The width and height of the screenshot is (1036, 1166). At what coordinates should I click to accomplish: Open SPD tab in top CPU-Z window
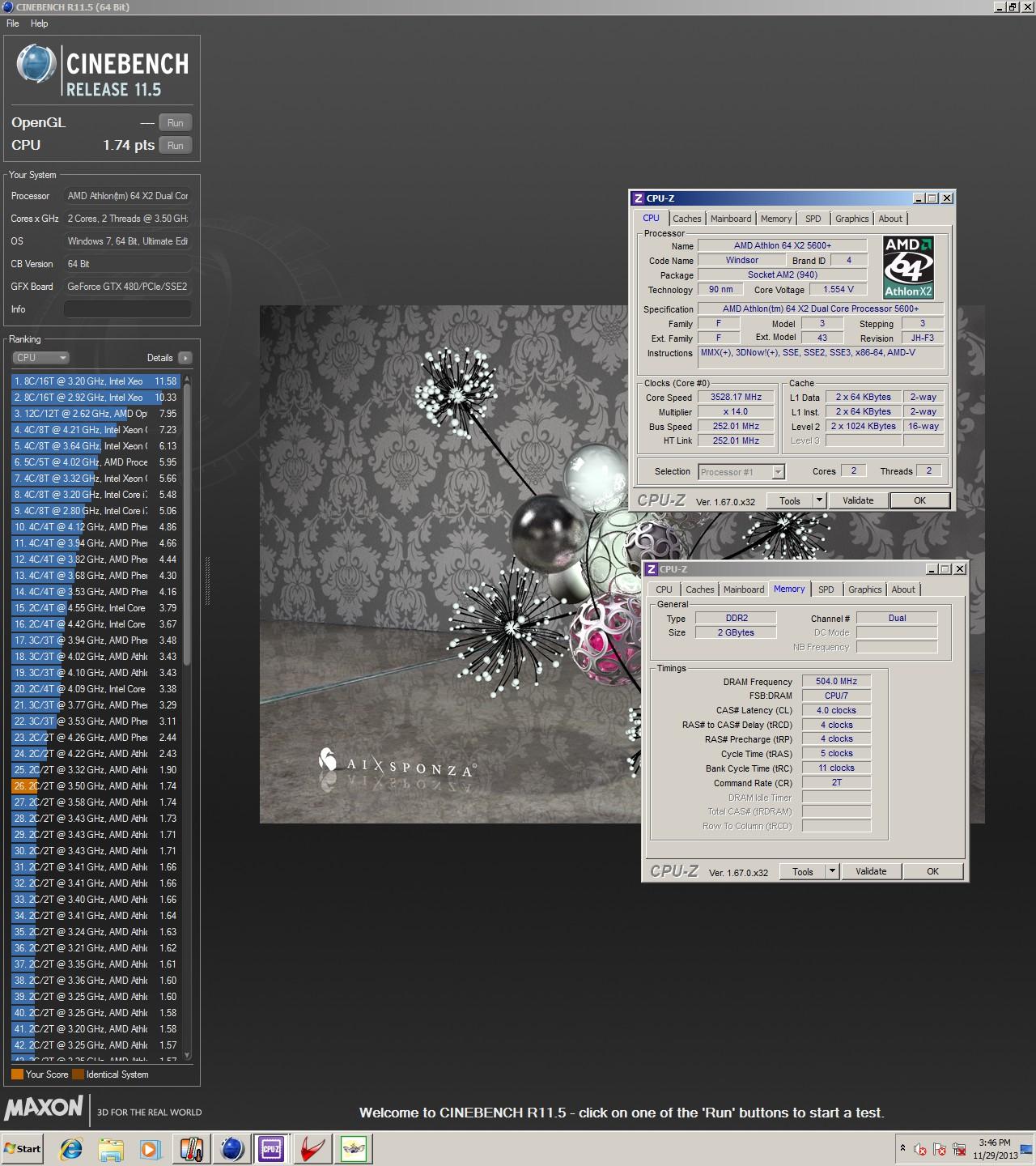tap(813, 219)
